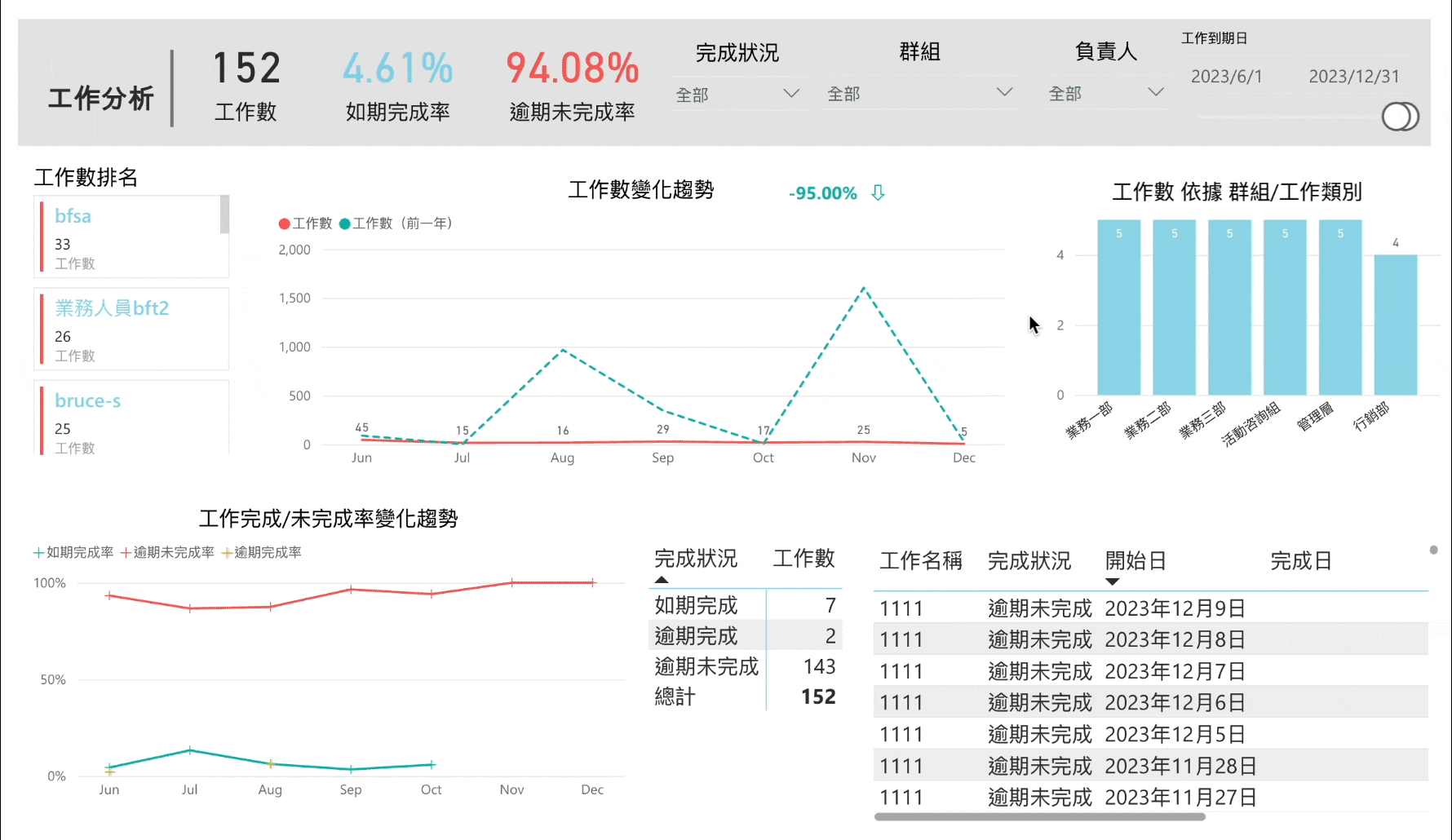The height and width of the screenshot is (840, 1452).
Task: Click the 逾期完成率 legend item
Action: [x=262, y=552]
